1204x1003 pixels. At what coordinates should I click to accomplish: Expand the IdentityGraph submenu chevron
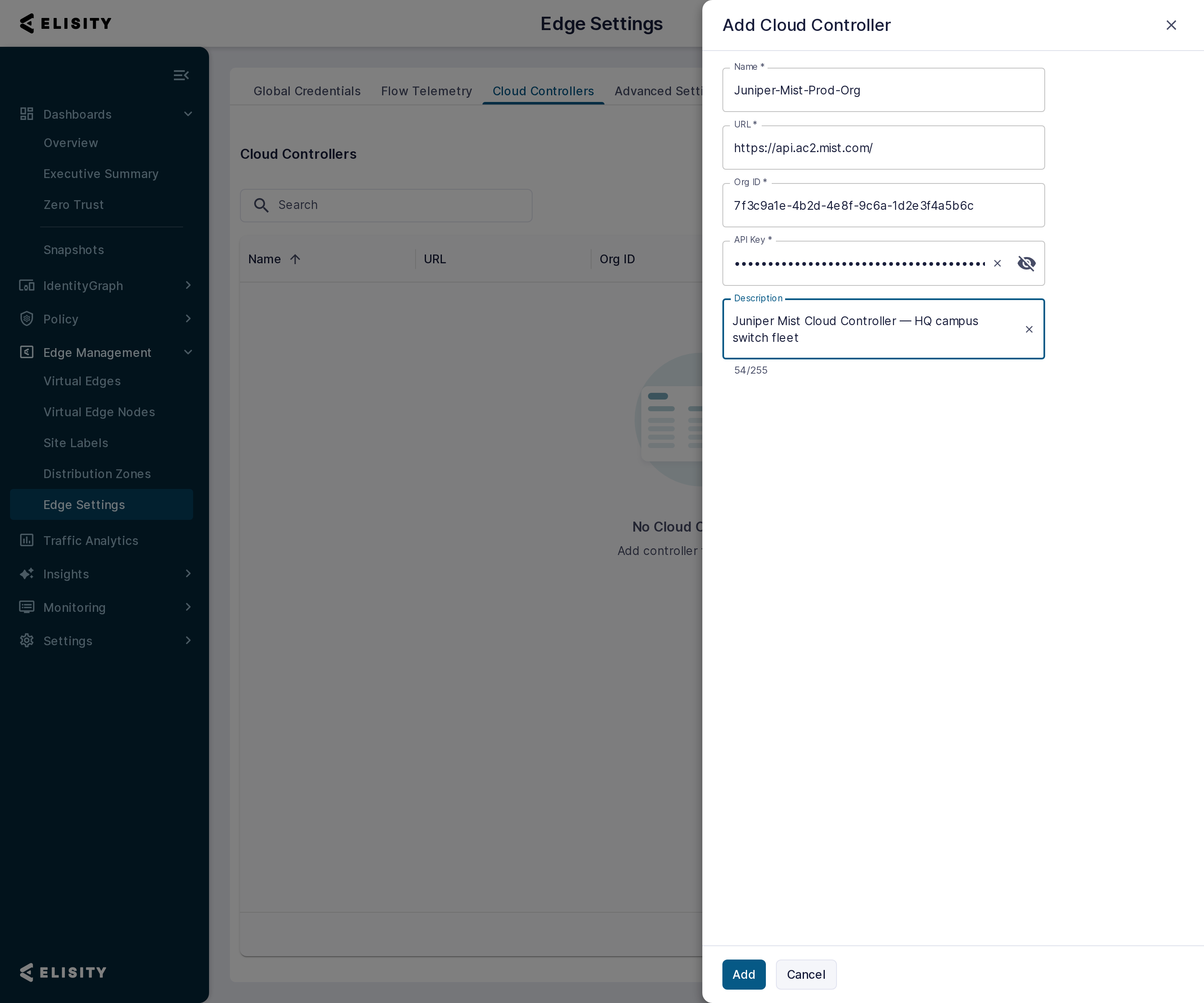(188, 285)
